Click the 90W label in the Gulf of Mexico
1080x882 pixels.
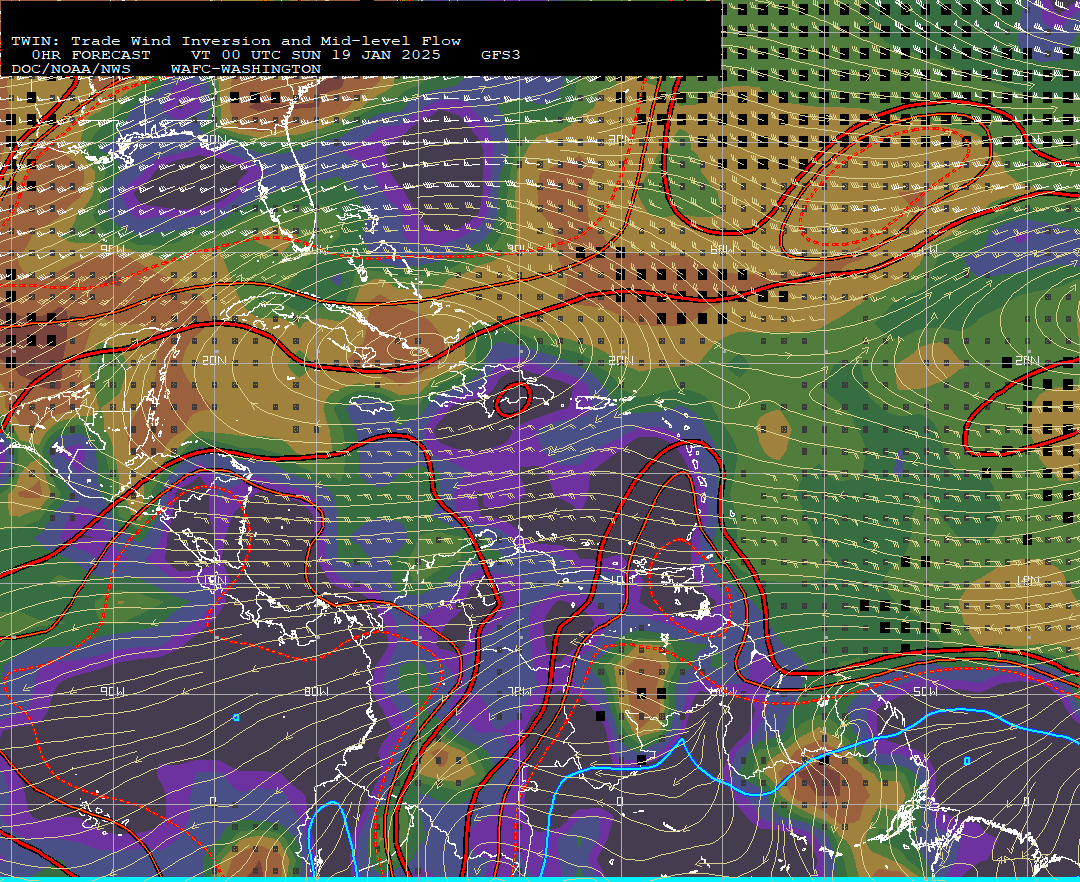pyautogui.click(x=112, y=249)
